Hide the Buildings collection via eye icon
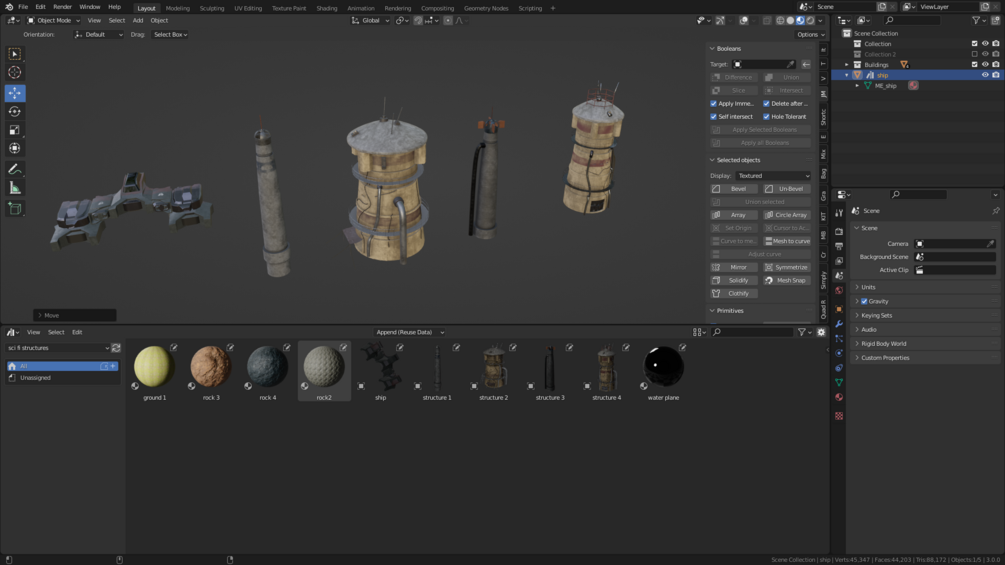 (x=985, y=64)
